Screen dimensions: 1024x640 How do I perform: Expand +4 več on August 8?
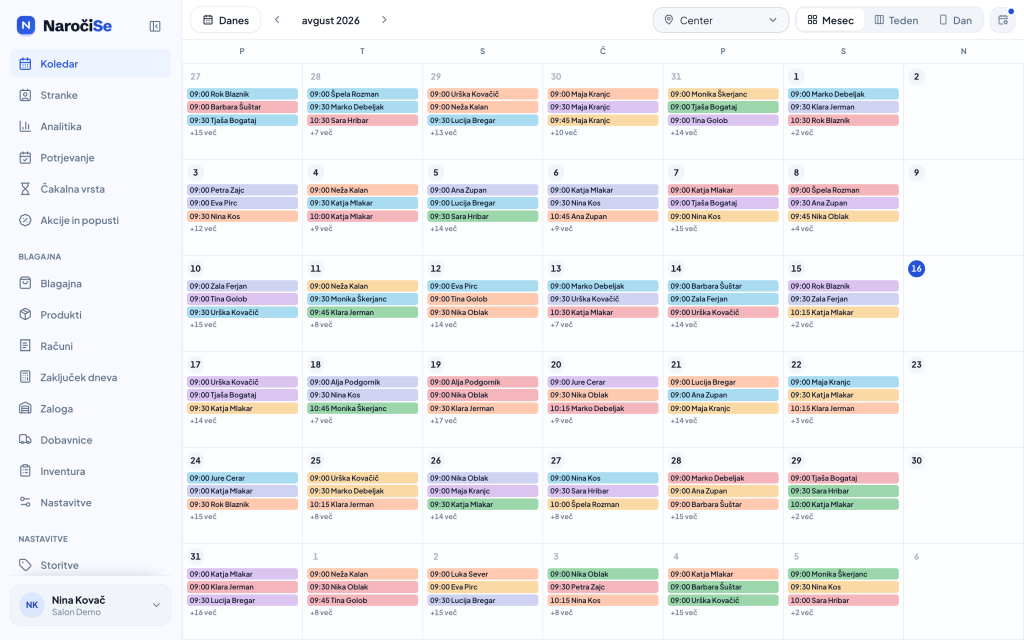(x=802, y=229)
